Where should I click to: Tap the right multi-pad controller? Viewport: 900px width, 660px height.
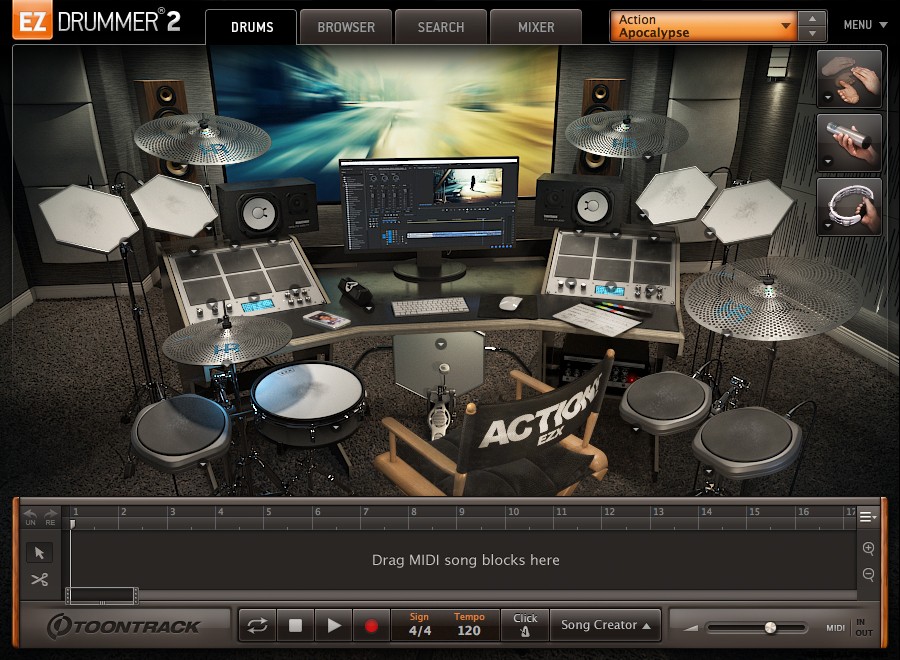pyautogui.click(x=614, y=266)
